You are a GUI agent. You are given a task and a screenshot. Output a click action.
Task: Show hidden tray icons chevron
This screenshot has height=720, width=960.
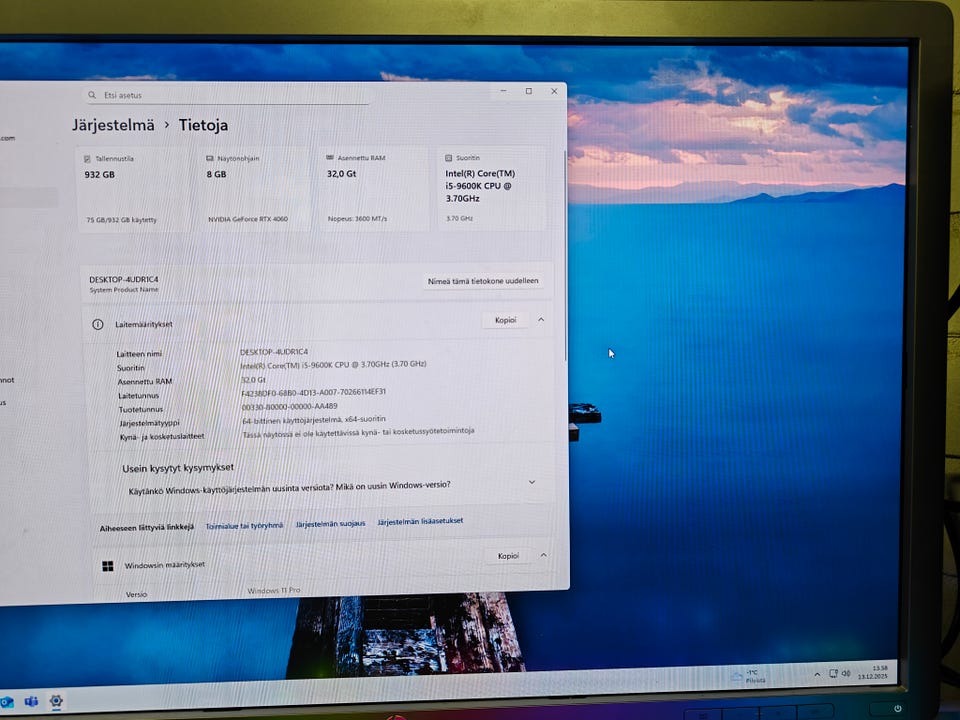817,675
